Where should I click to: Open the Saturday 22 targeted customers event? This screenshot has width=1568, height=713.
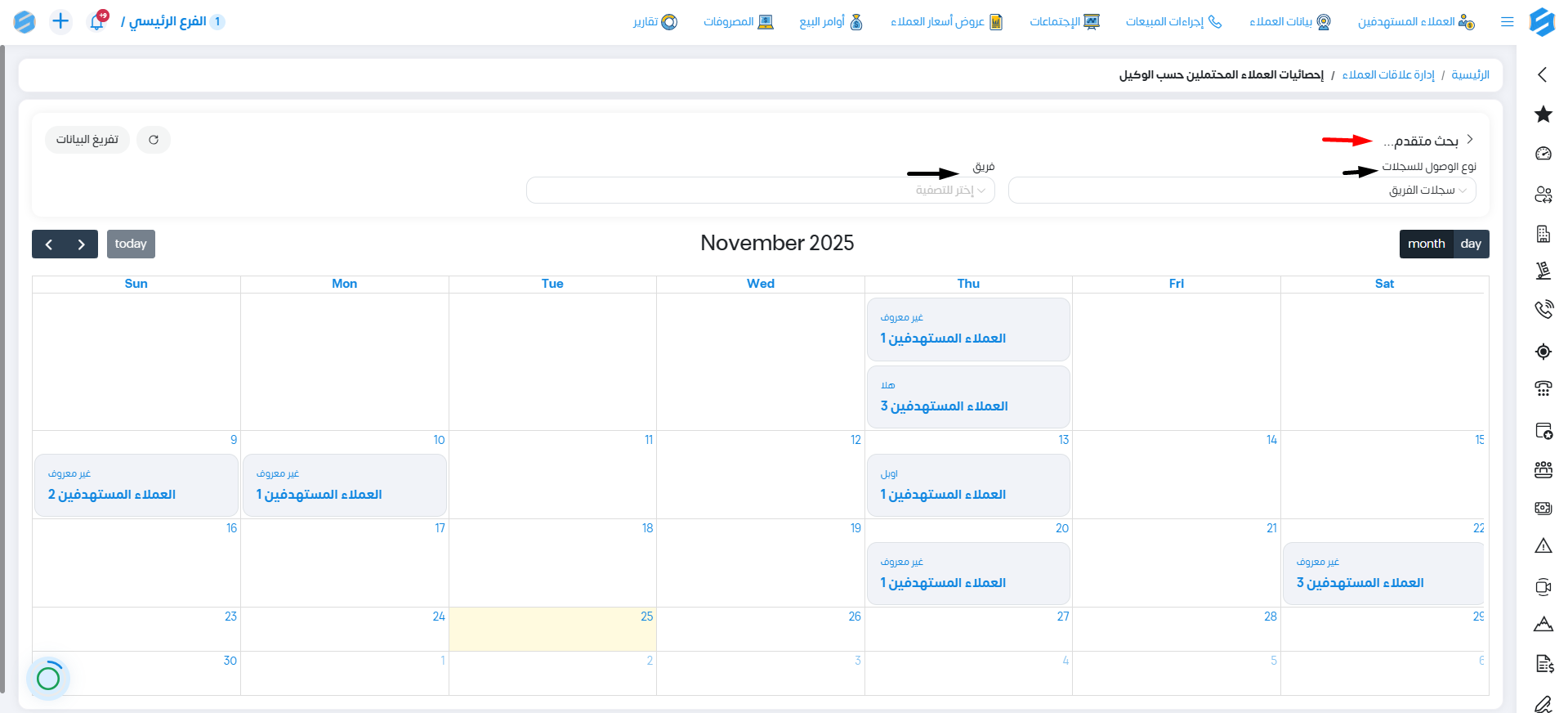(1383, 573)
